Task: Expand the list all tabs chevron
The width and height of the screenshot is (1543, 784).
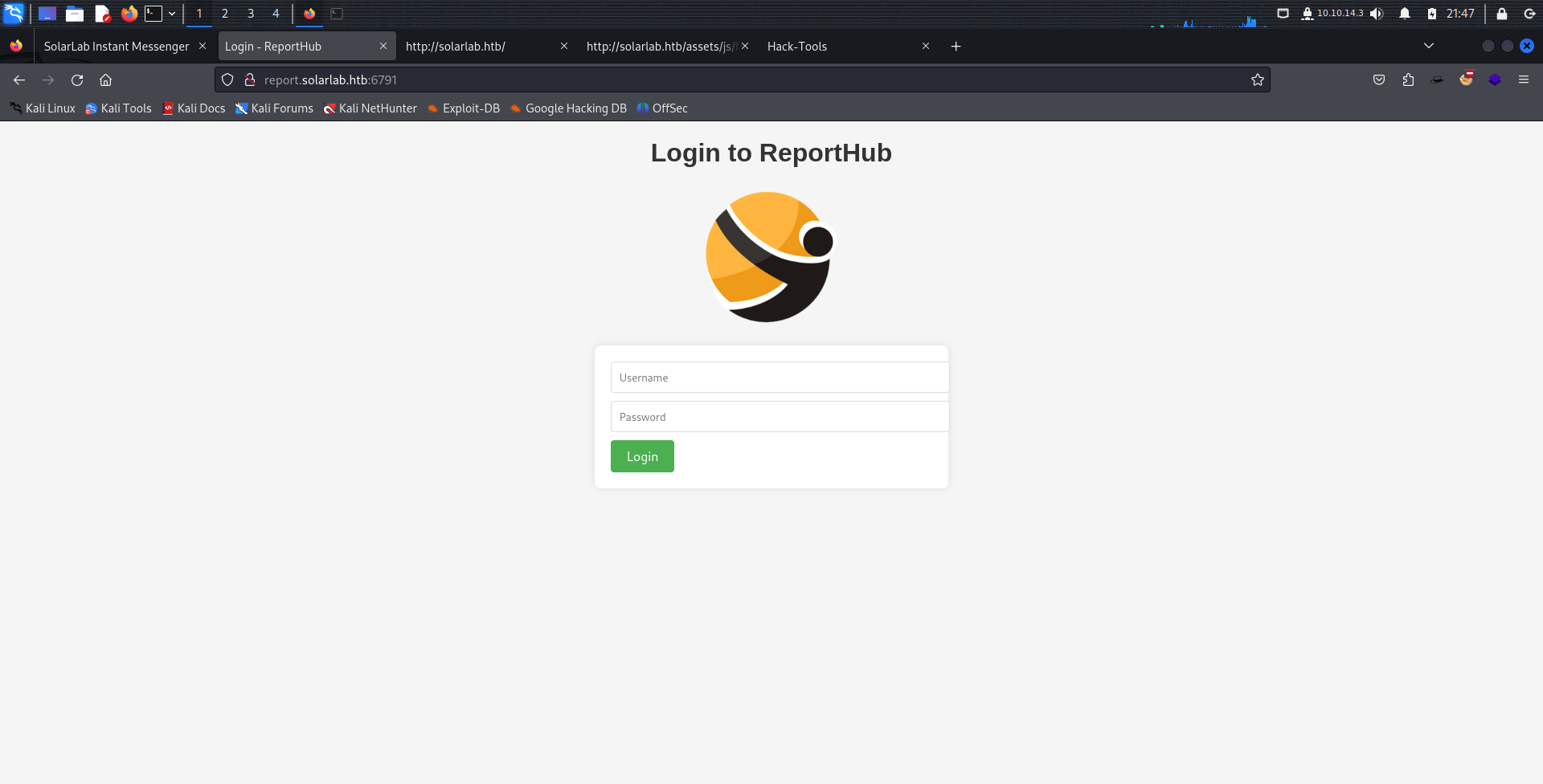Action: tap(1429, 46)
